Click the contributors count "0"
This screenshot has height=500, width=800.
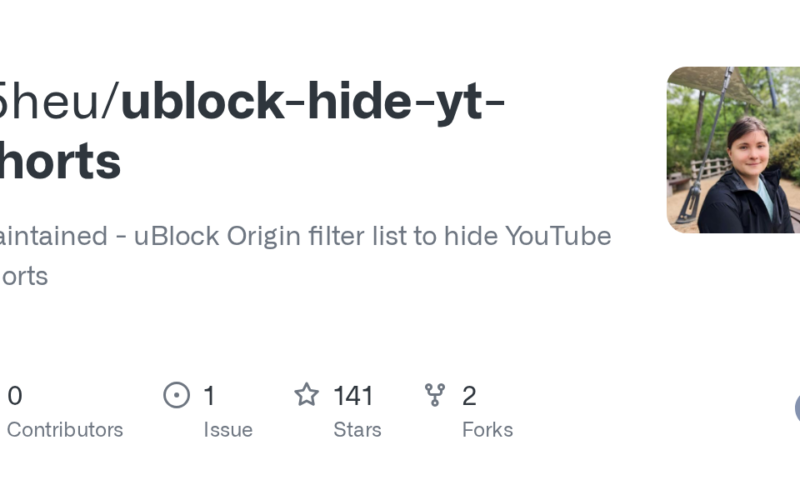click(15, 396)
